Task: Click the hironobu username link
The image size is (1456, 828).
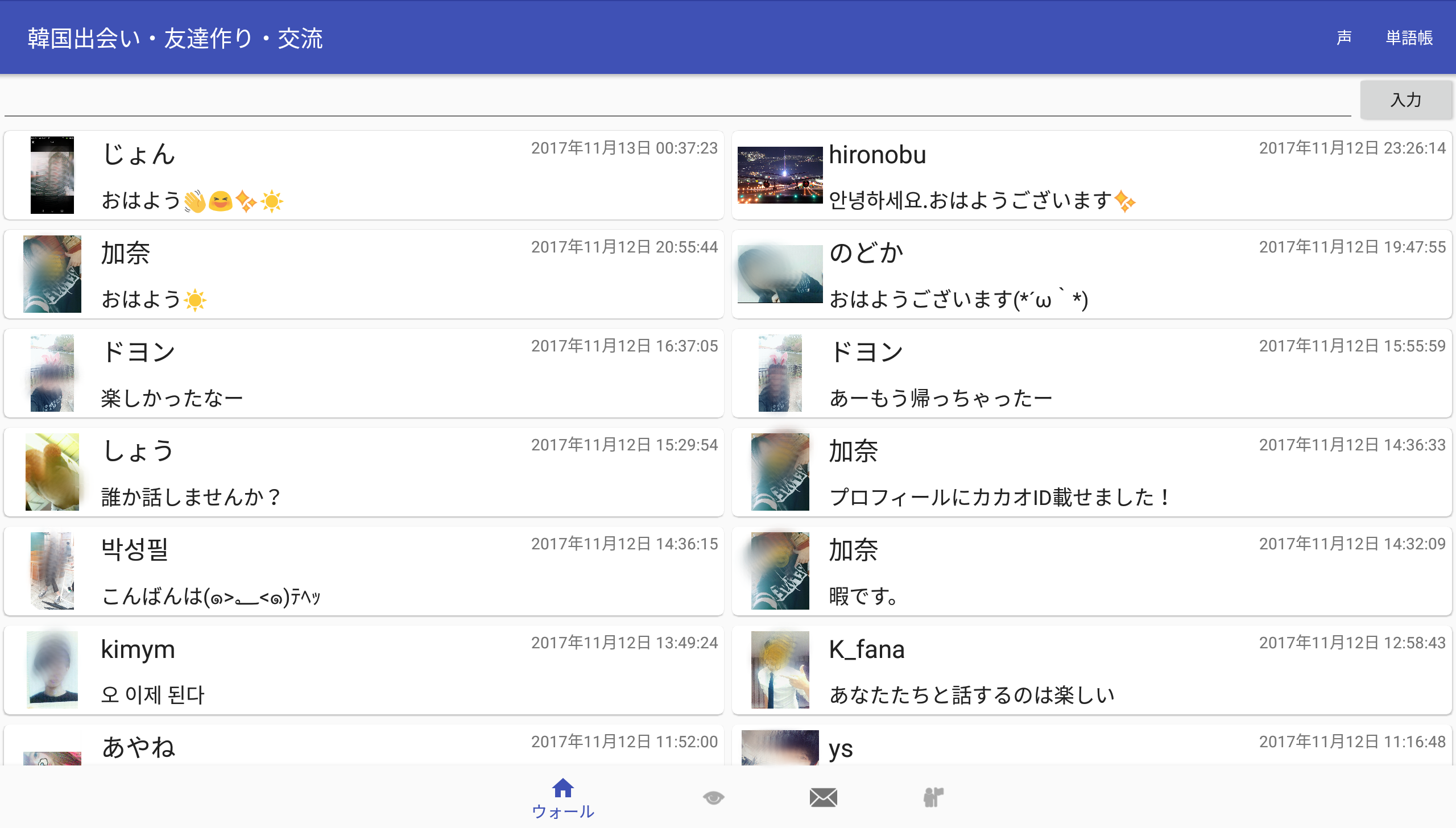Action: pos(877,155)
